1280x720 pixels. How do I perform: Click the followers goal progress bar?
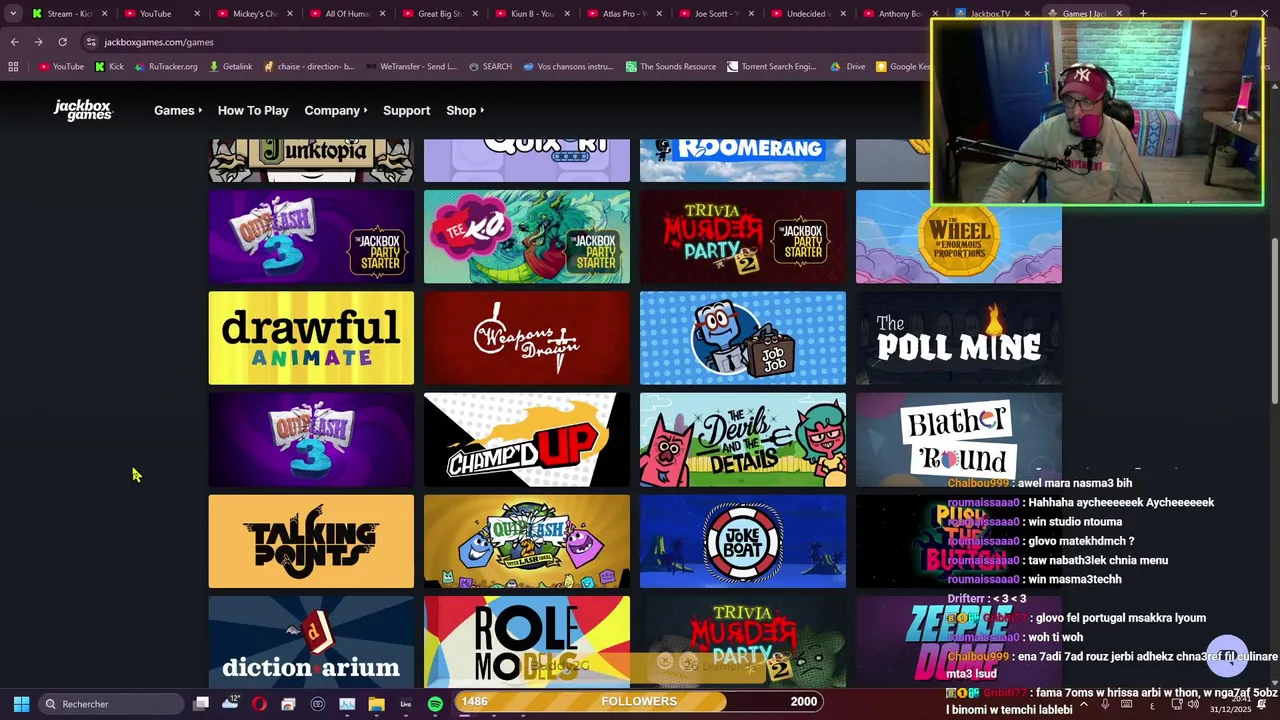[x=639, y=701]
